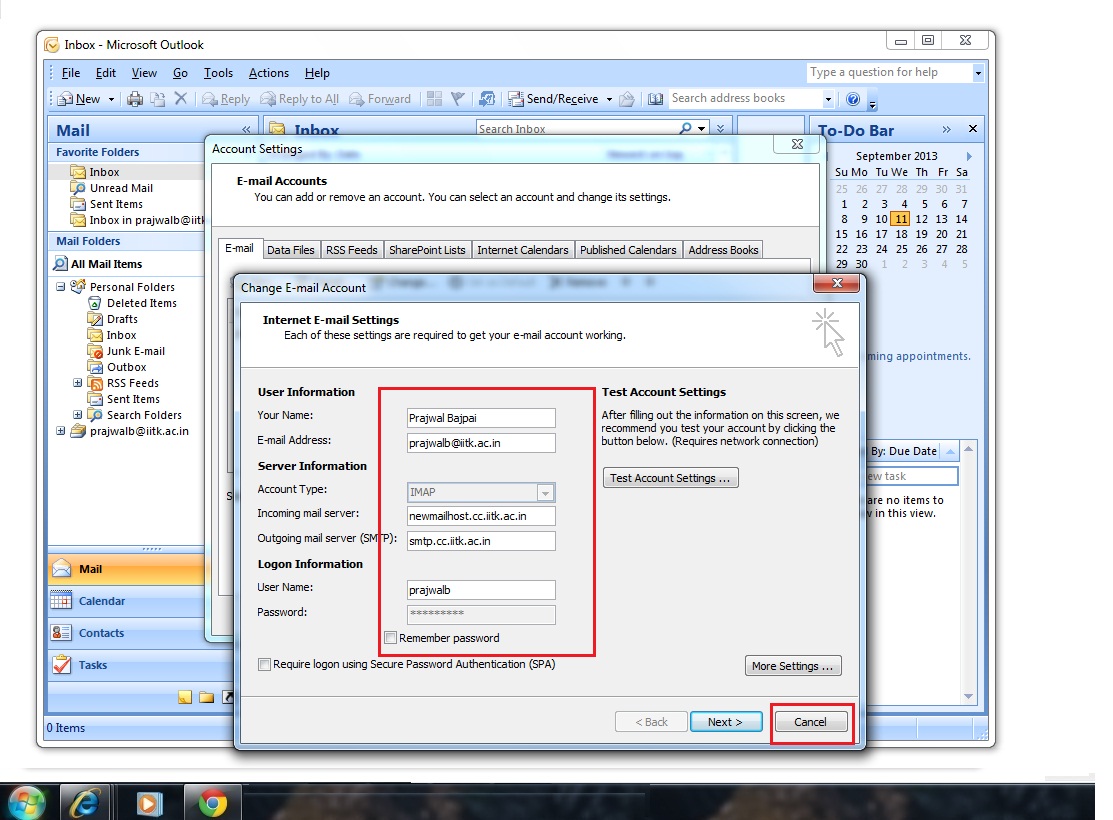This screenshot has width=1113, height=820.
Task: Click the New mail message toolbar icon
Action: [x=65, y=99]
